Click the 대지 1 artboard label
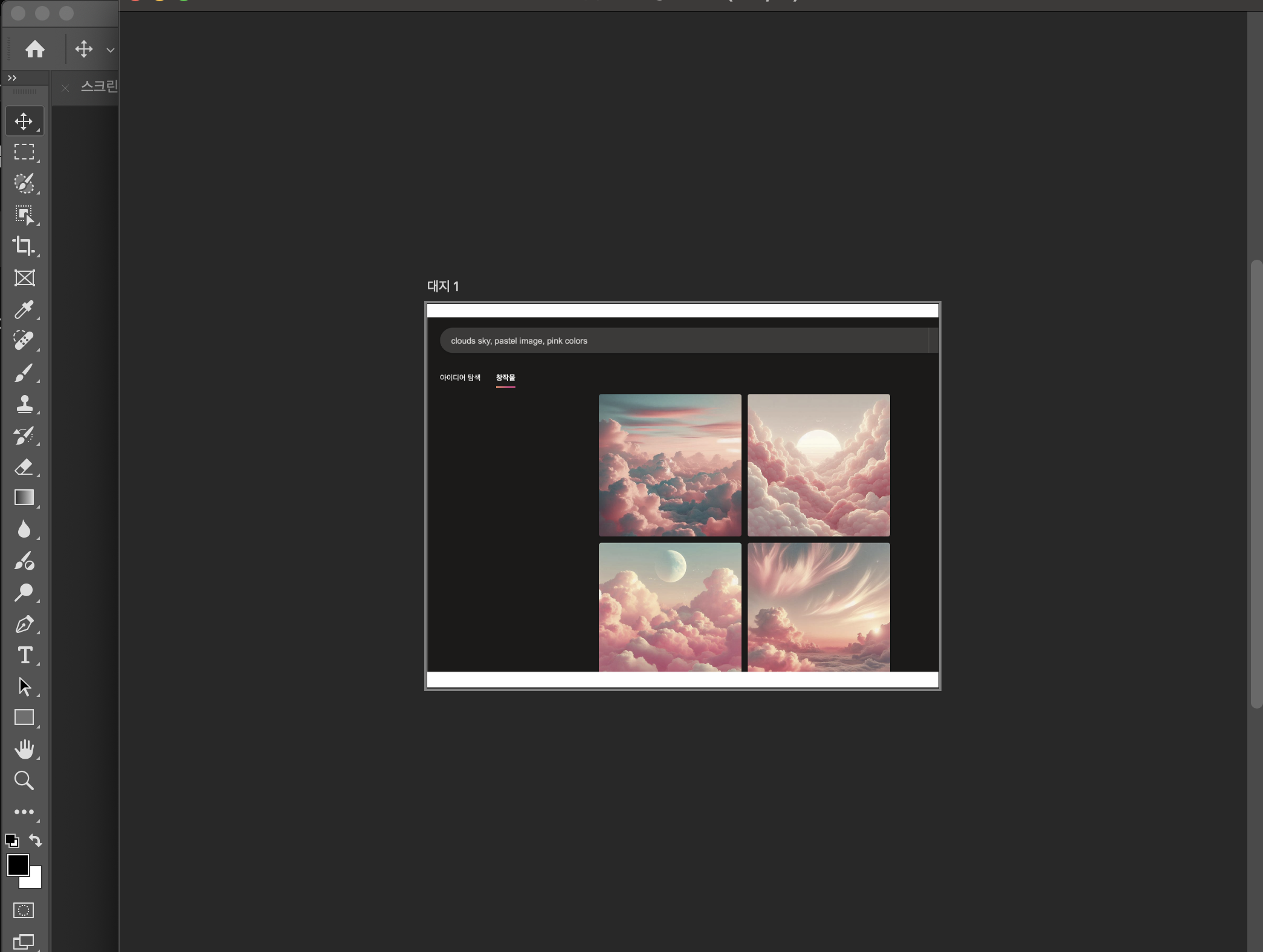 pyautogui.click(x=443, y=286)
